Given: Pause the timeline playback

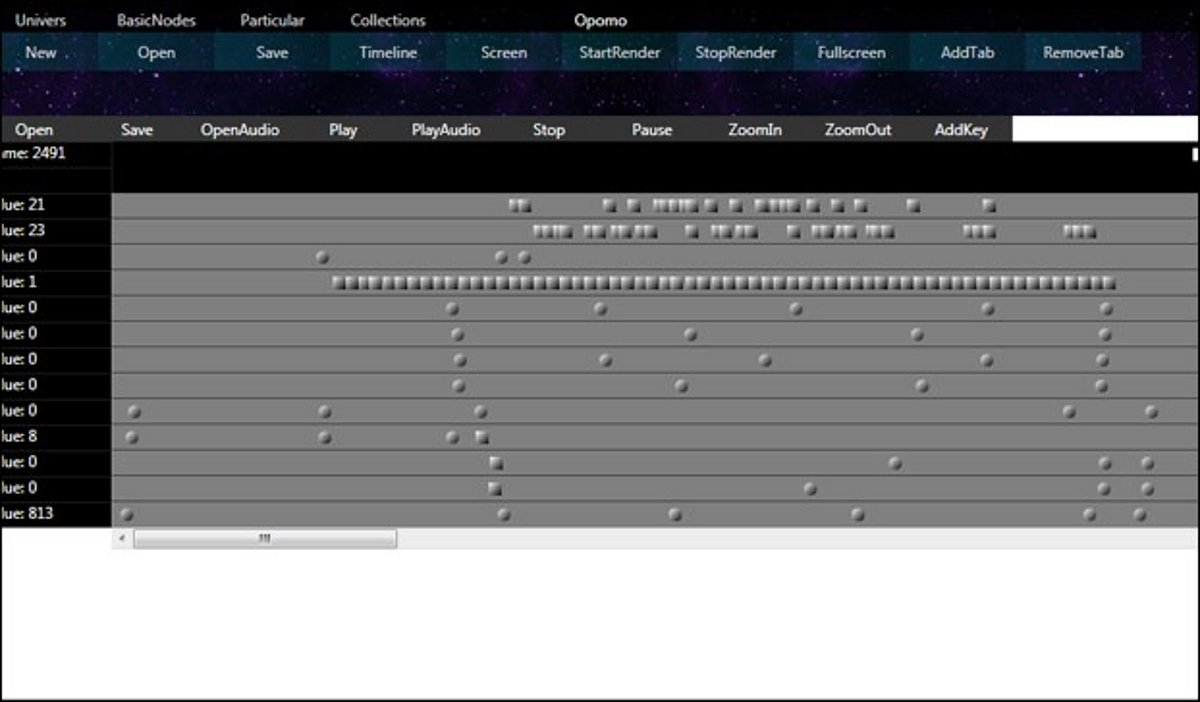Looking at the screenshot, I should tap(652, 130).
